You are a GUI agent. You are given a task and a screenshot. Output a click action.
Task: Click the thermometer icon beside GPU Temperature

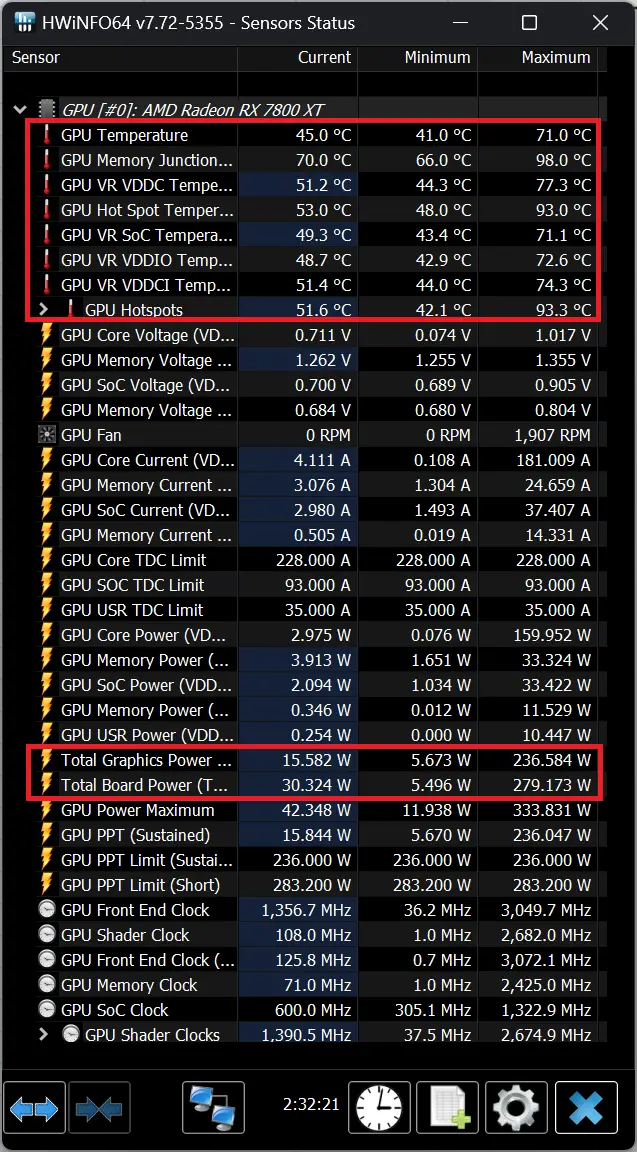[46, 135]
